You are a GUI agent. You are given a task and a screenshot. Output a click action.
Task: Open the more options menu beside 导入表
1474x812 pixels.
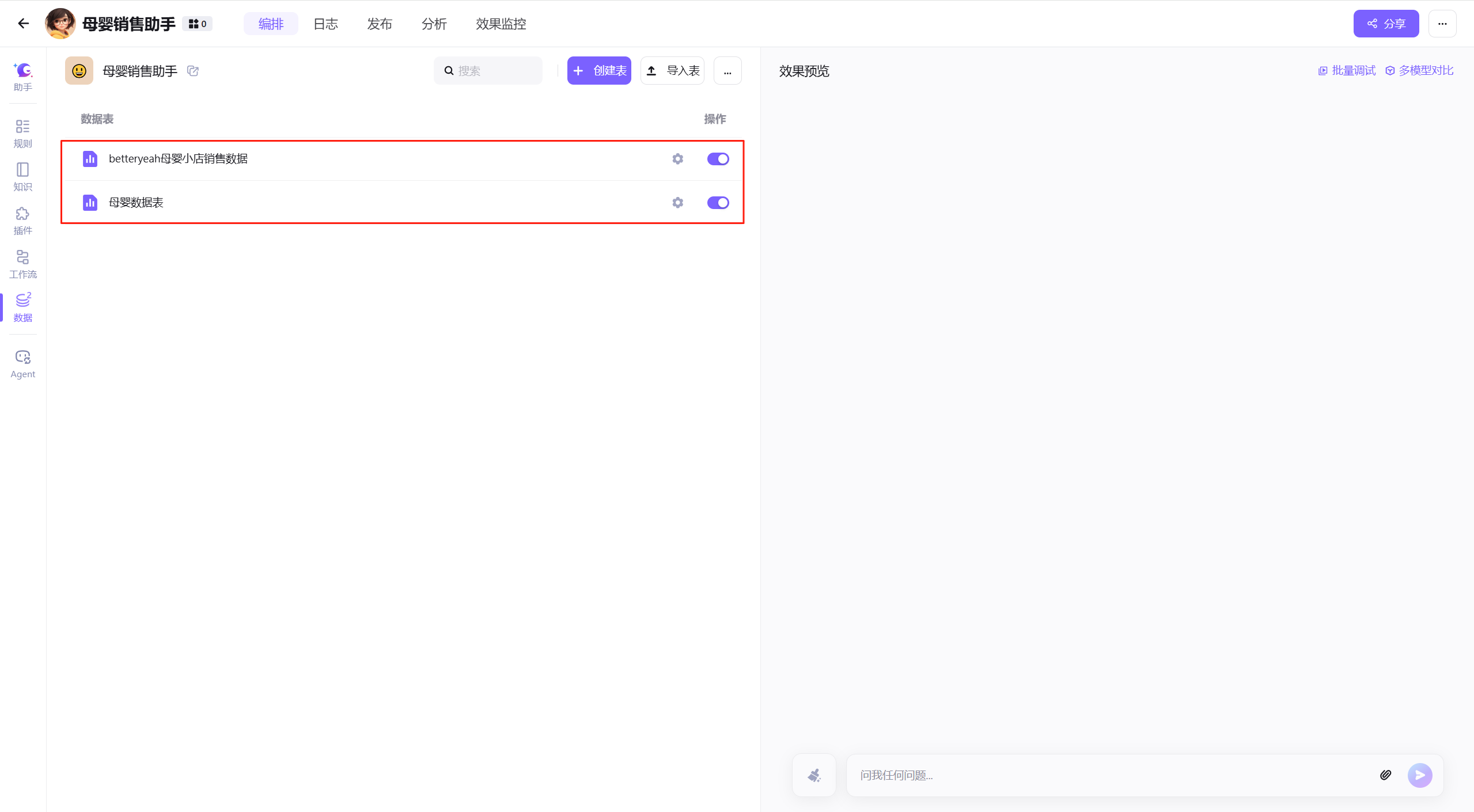727,71
